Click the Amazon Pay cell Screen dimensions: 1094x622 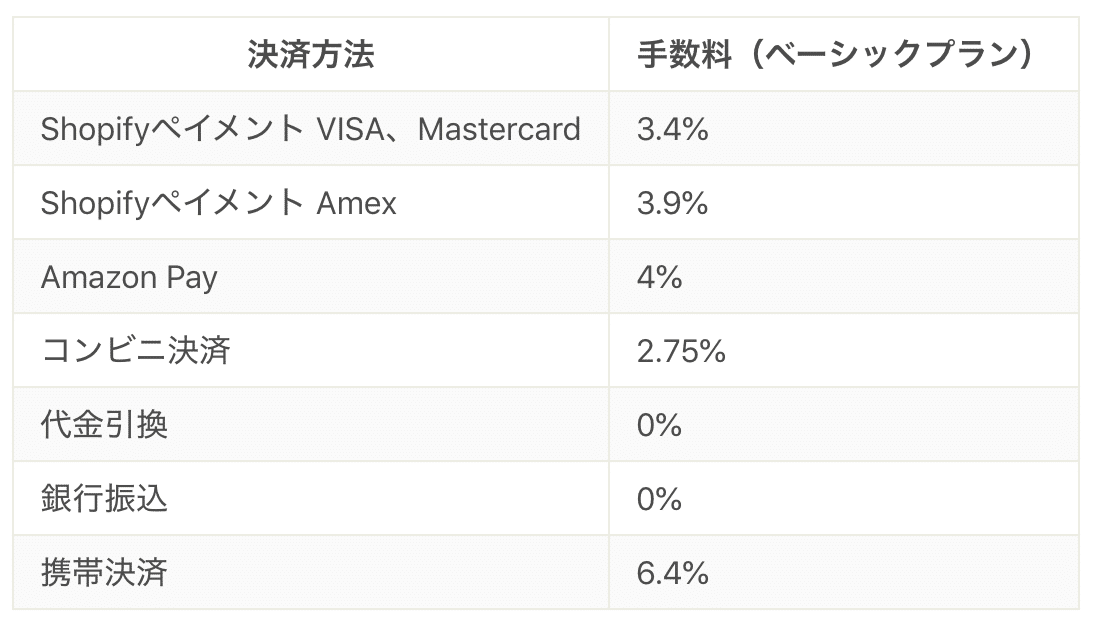129,277
